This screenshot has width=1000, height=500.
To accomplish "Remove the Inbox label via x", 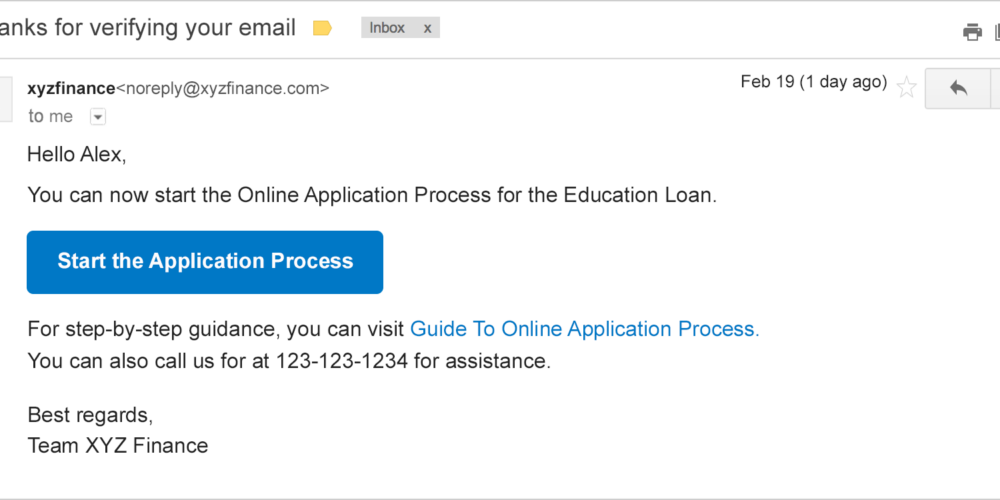I will pos(427,28).
